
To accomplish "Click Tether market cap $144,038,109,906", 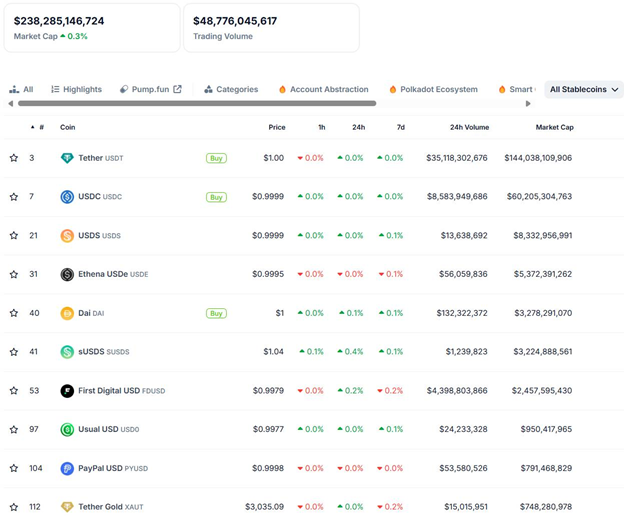I will 538,158.
